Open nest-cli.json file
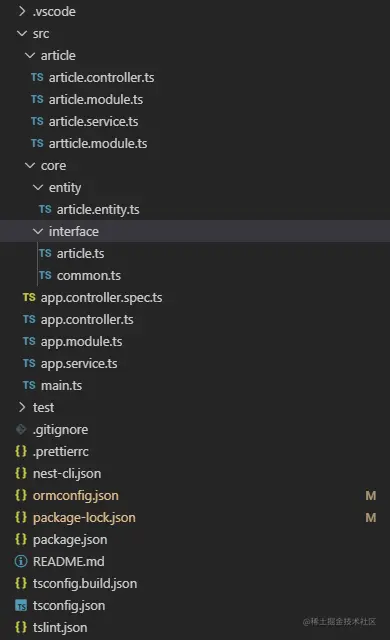This screenshot has width=390, height=640. point(67,473)
